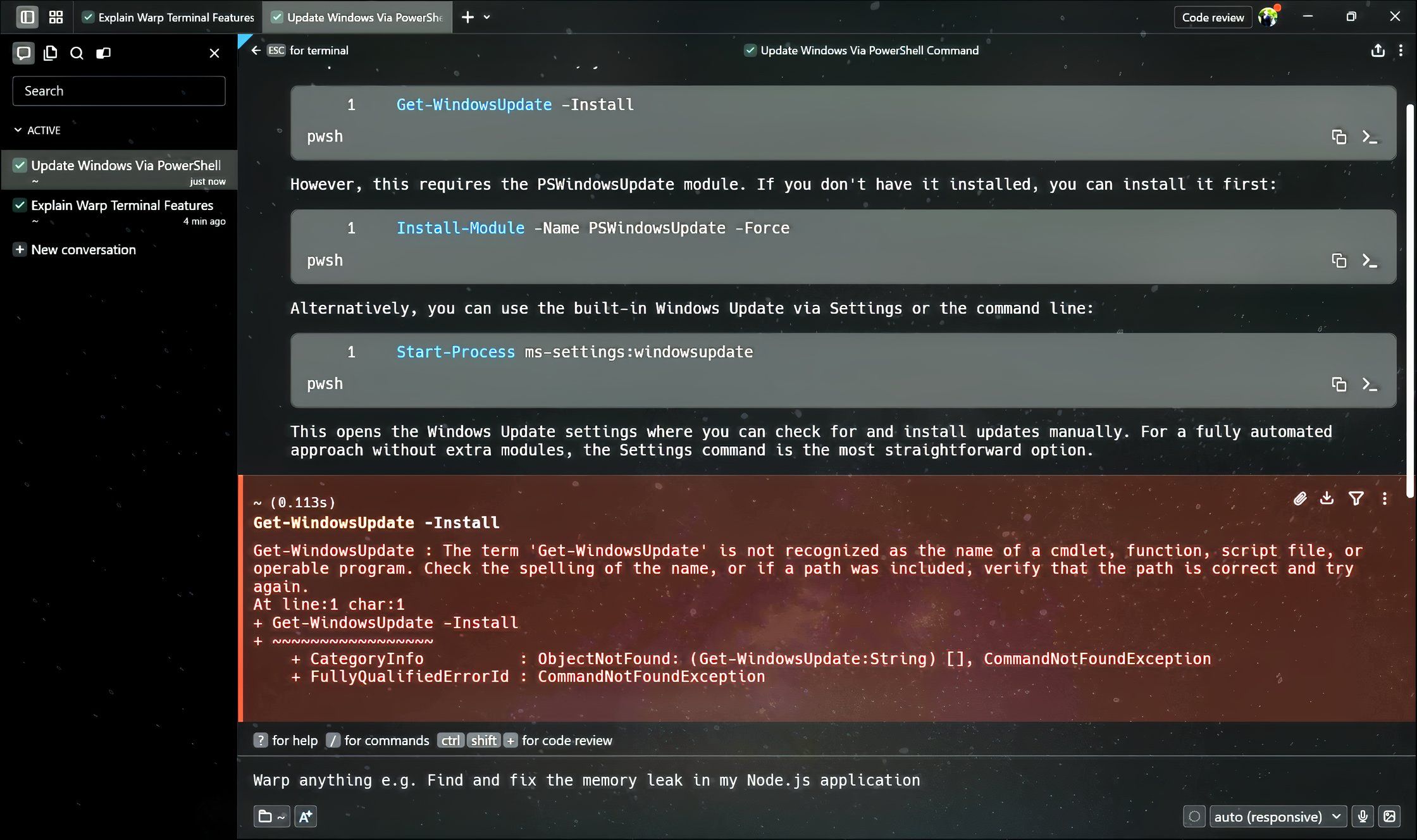
Task: Open the user profile avatar
Action: tap(1268, 17)
